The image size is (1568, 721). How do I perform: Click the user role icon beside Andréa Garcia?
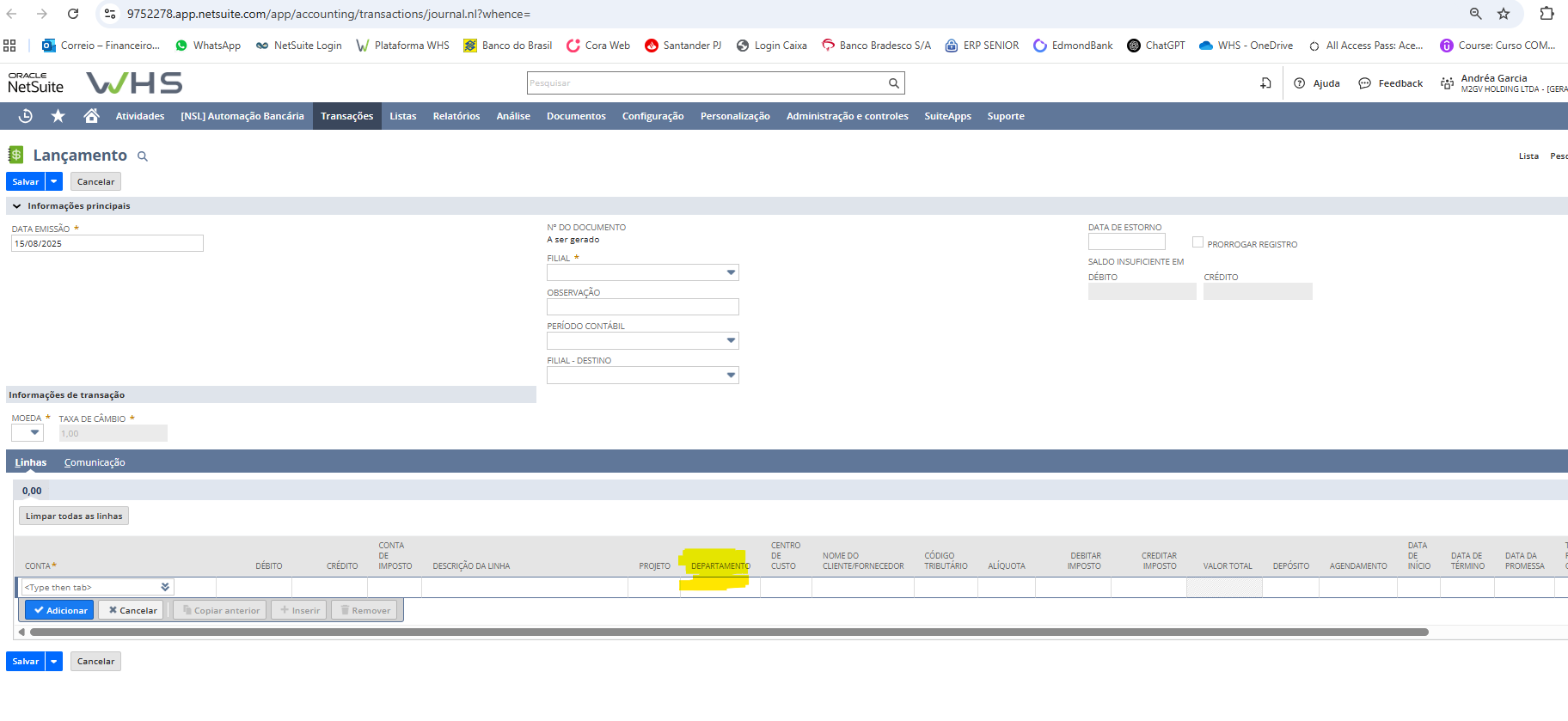coord(1448,83)
